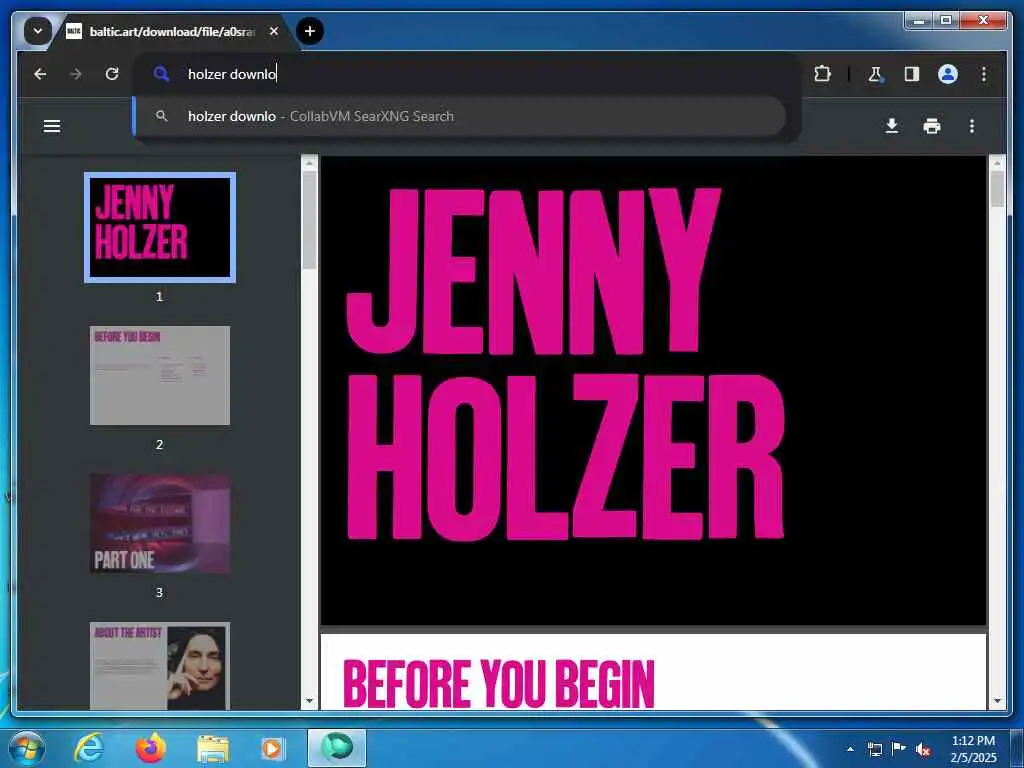Open a new tab with plus button

pyautogui.click(x=310, y=31)
